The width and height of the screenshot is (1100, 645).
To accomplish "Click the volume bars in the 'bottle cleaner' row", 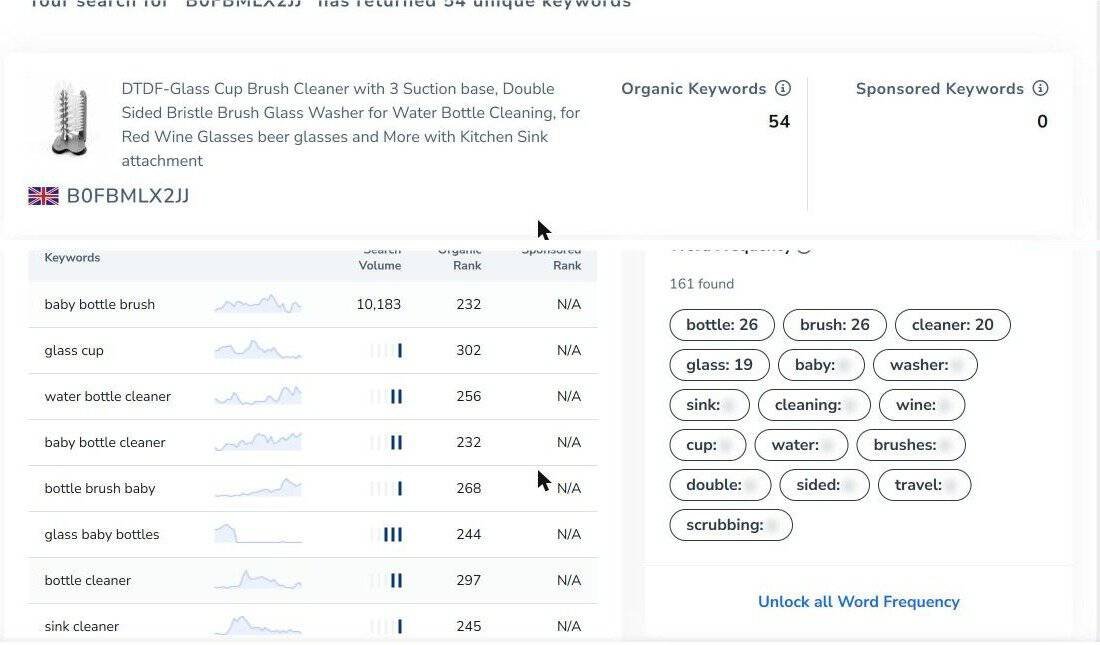I will (386, 580).
